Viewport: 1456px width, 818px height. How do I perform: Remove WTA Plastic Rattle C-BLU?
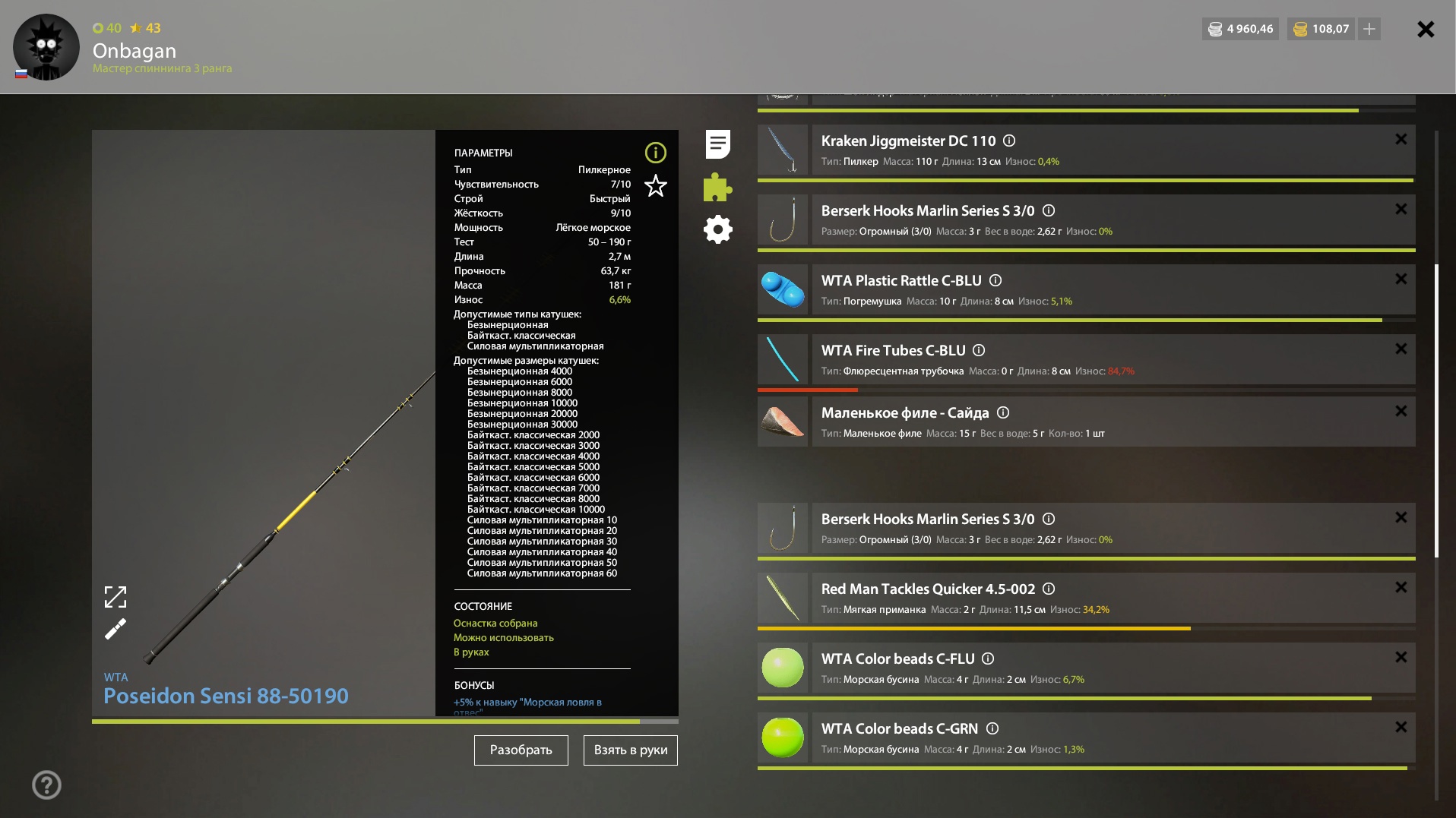pyautogui.click(x=1401, y=279)
